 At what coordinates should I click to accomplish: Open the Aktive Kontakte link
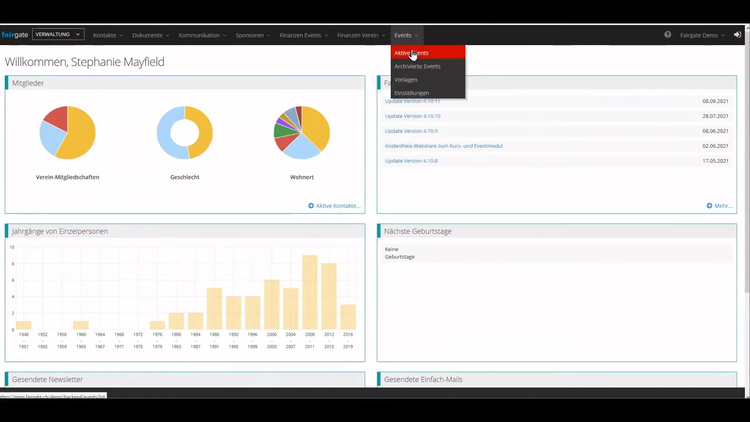[x=338, y=206]
